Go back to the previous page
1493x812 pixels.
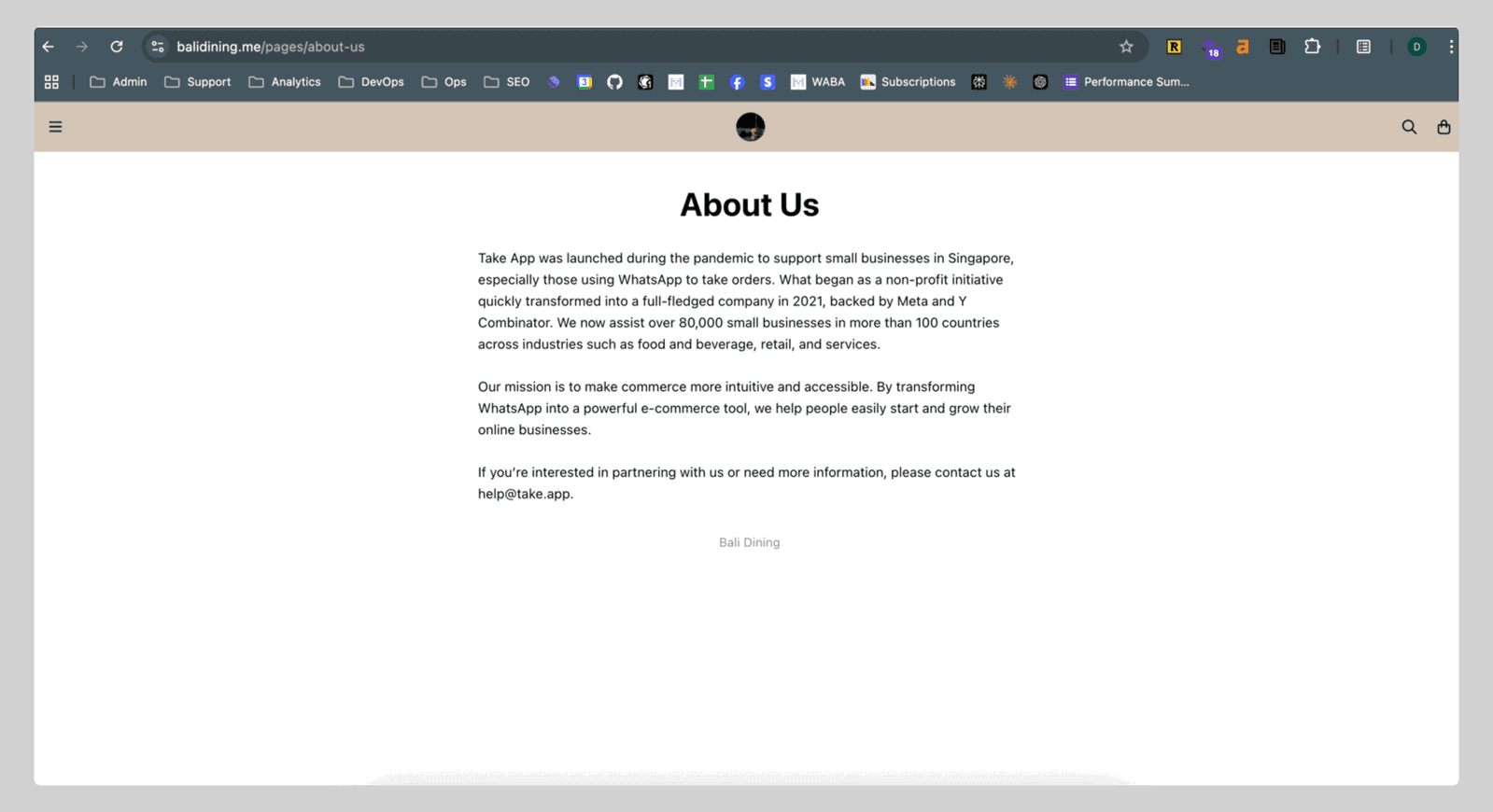pyautogui.click(x=49, y=47)
